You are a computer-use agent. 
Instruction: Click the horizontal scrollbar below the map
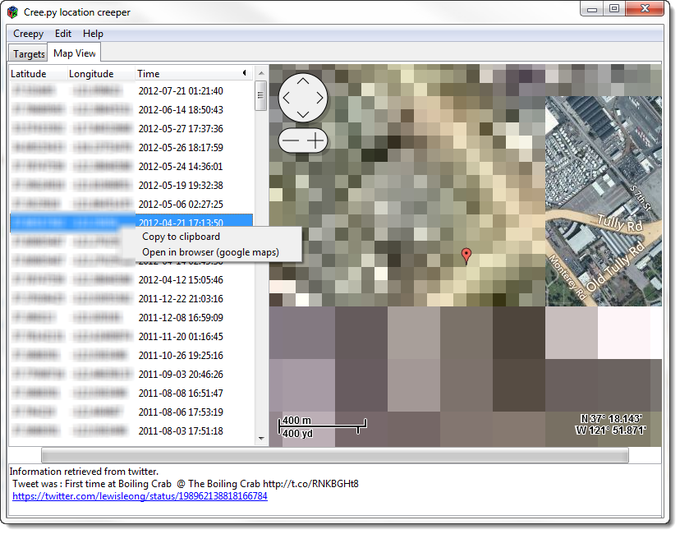click(335, 455)
